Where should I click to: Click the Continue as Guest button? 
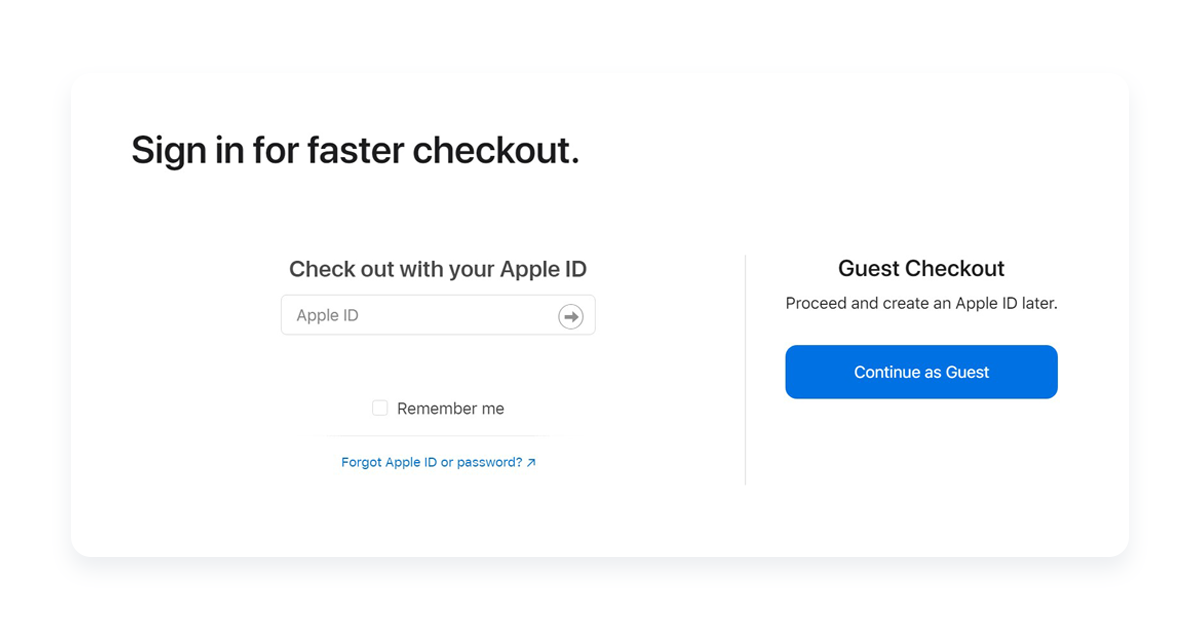click(921, 372)
